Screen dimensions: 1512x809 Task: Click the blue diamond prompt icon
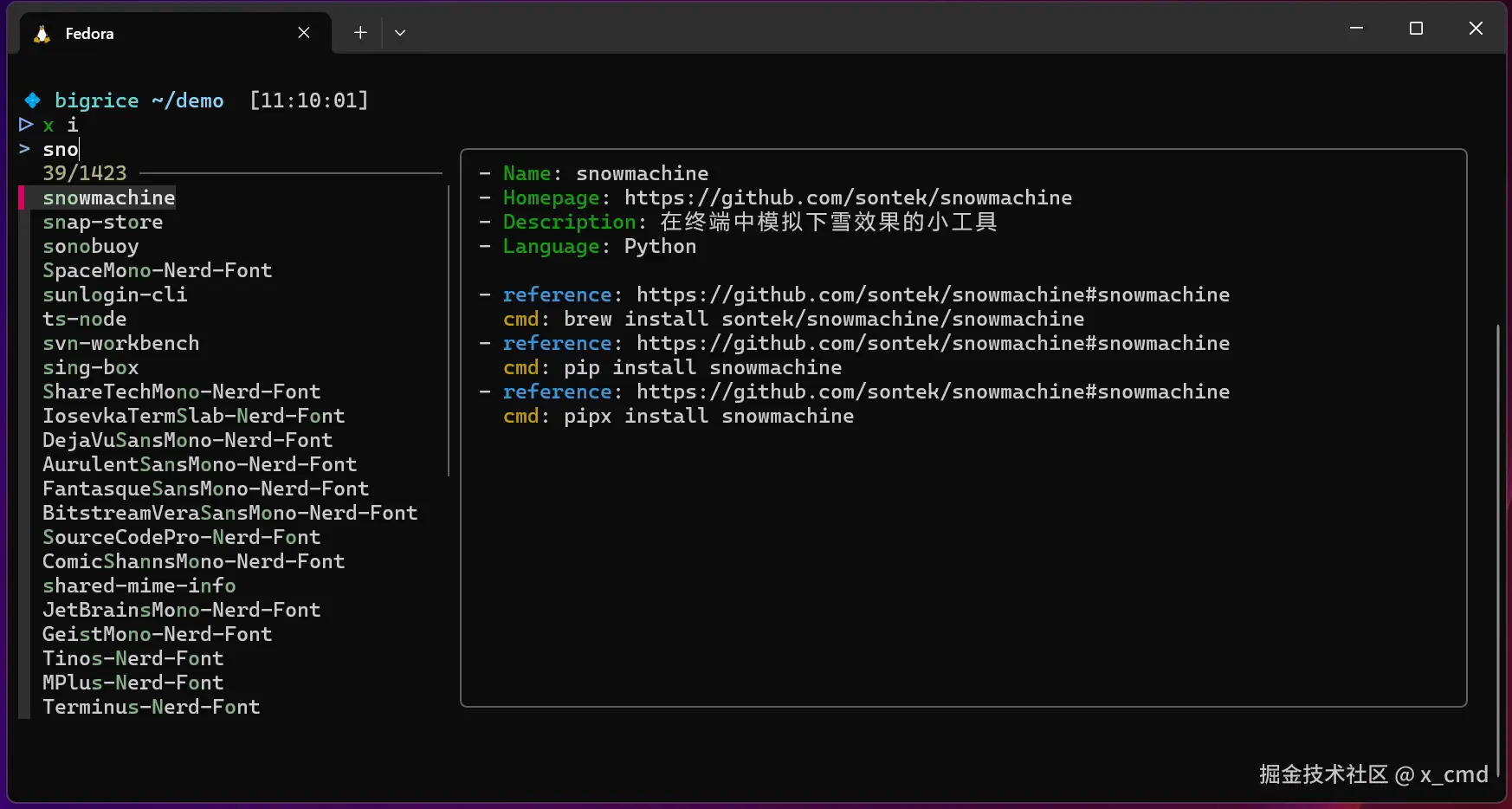tap(33, 100)
